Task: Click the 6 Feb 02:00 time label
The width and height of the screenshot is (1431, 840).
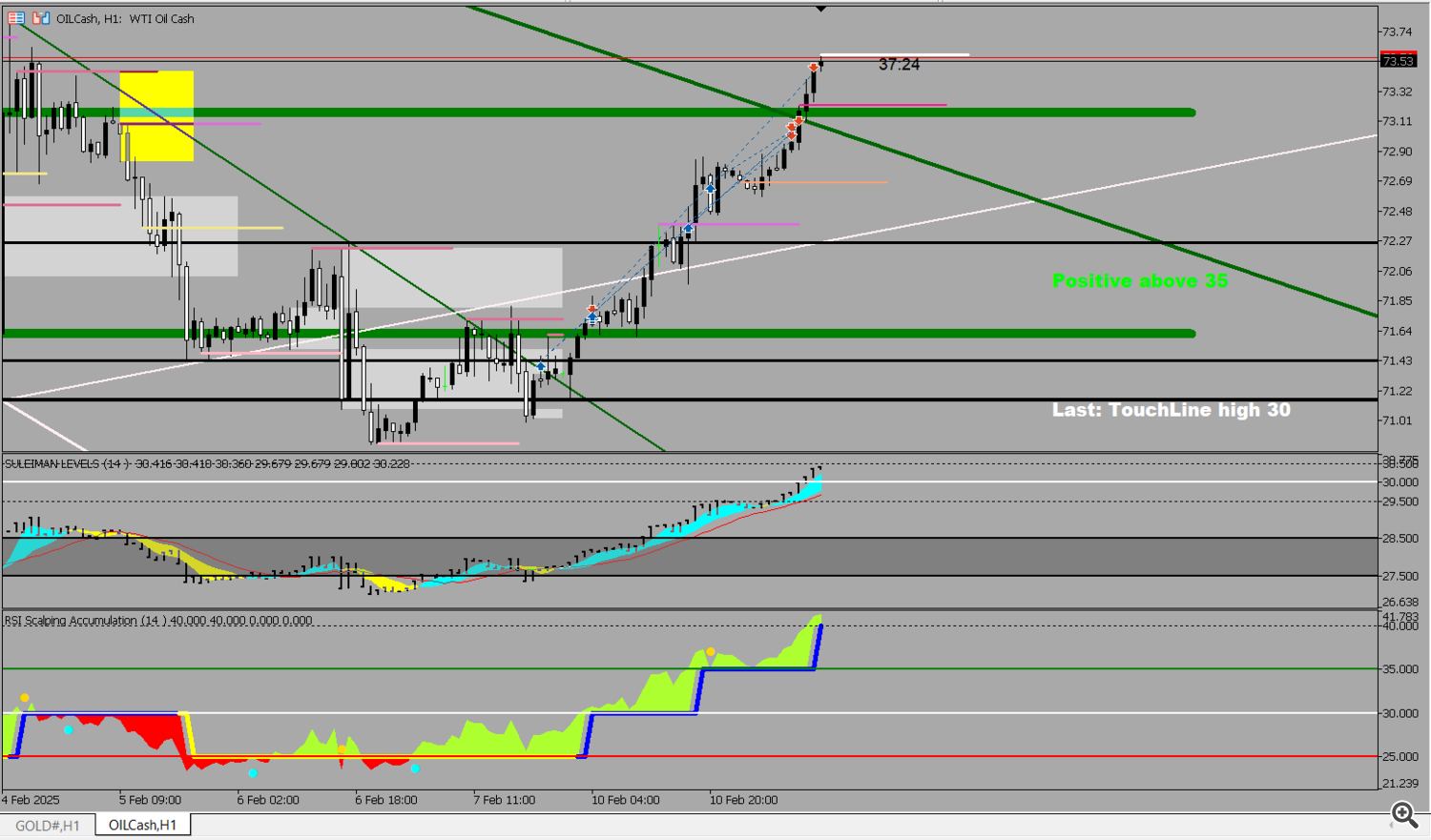Action: [268, 800]
